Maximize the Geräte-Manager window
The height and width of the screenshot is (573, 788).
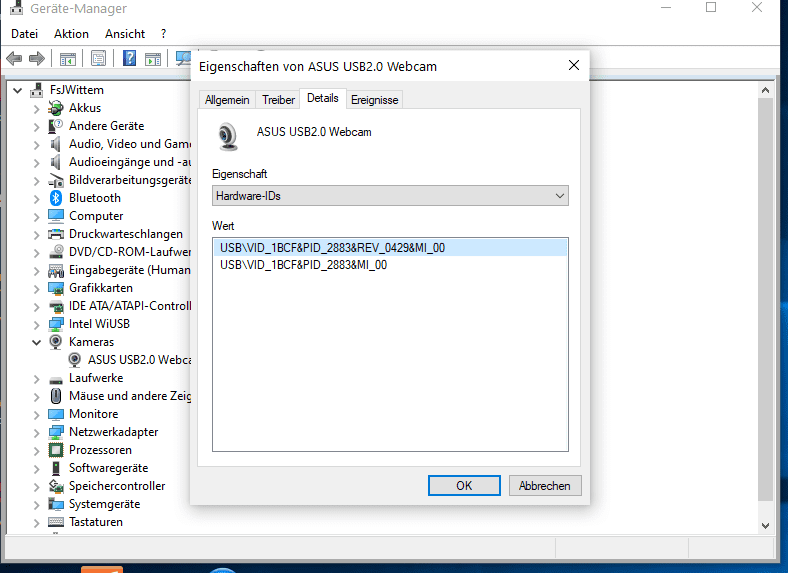tap(711, 8)
